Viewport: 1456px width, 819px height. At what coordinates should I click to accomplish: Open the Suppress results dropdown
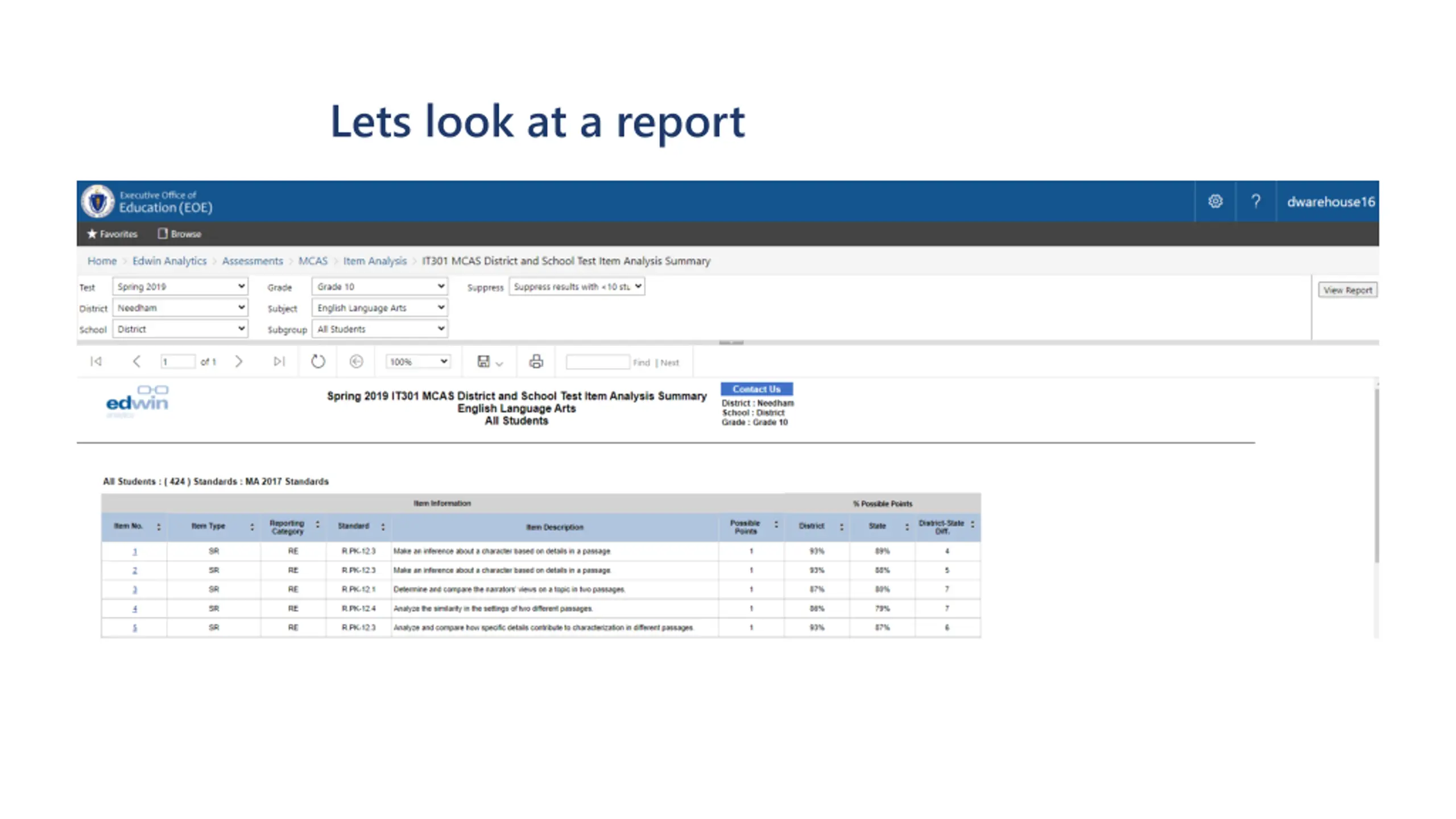pos(577,286)
